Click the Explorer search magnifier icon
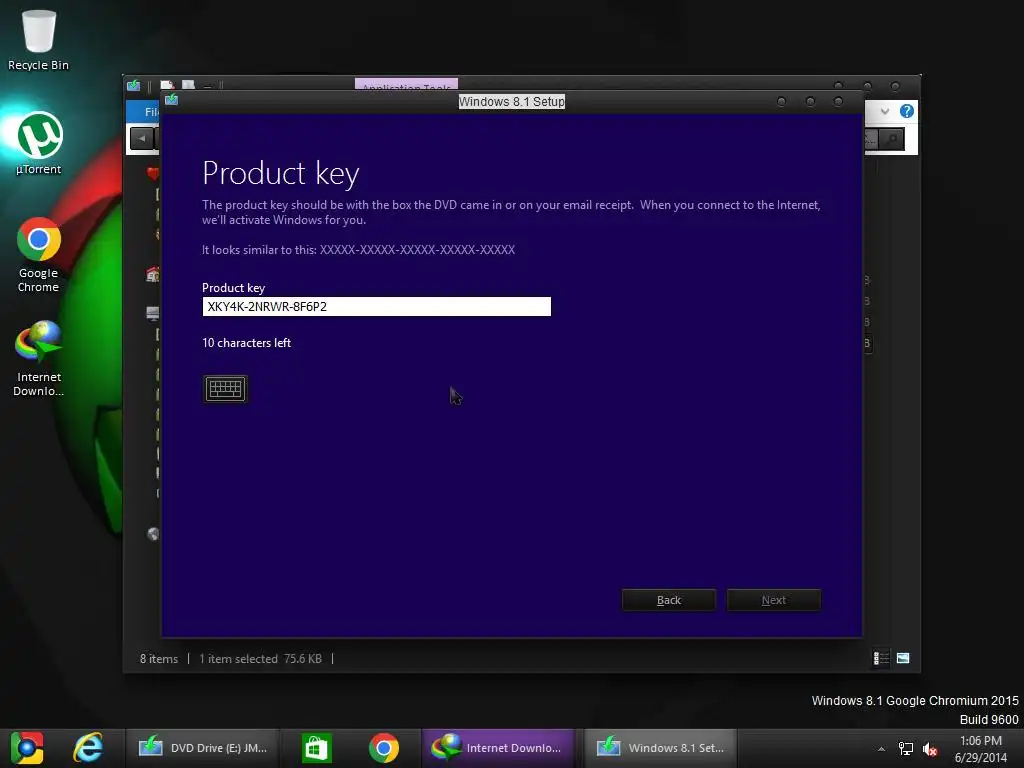Image resolution: width=1024 pixels, height=768 pixels. pyautogui.click(x=892, y=138)
